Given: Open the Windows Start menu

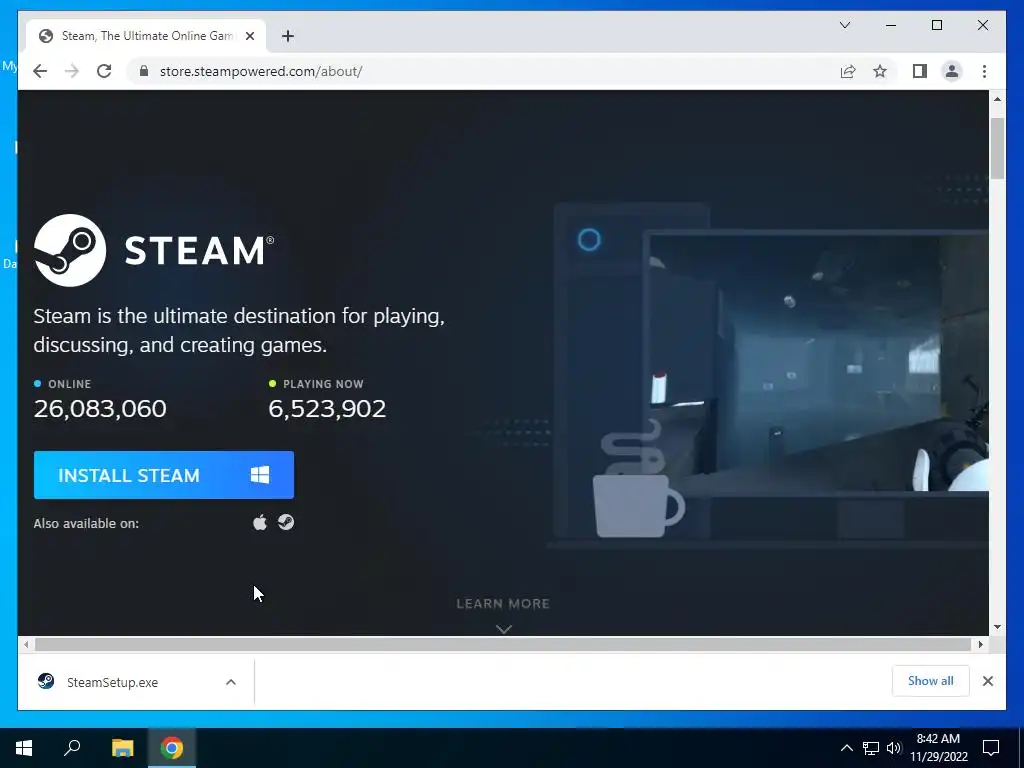Looking at the screenshot, I should tap(24, 748).
